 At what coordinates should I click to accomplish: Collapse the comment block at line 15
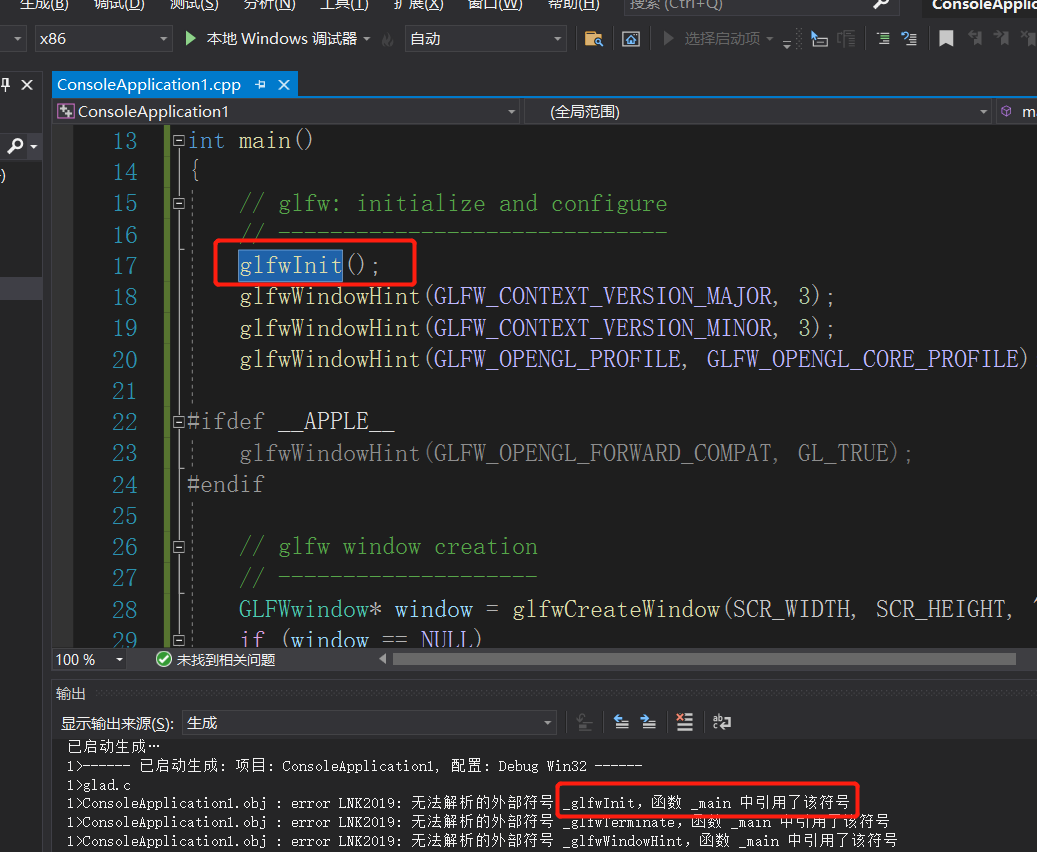[x=179, y=203]
